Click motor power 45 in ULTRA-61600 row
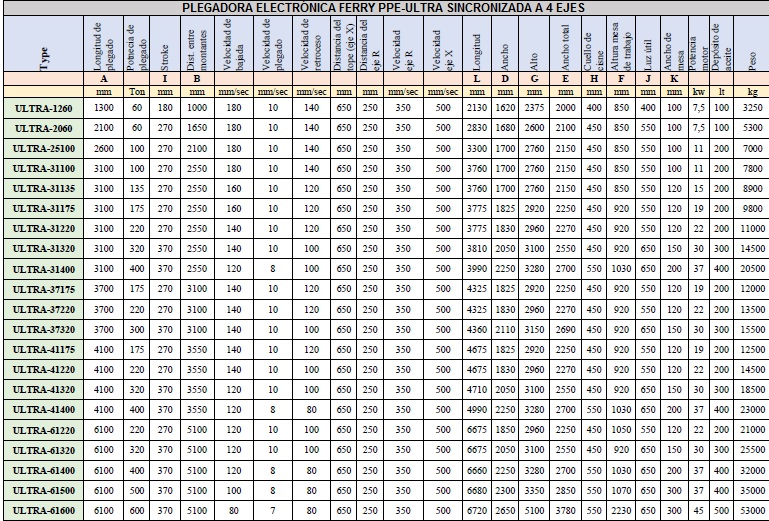The width and height of the screenshot is (769, 521). point(698,510)
